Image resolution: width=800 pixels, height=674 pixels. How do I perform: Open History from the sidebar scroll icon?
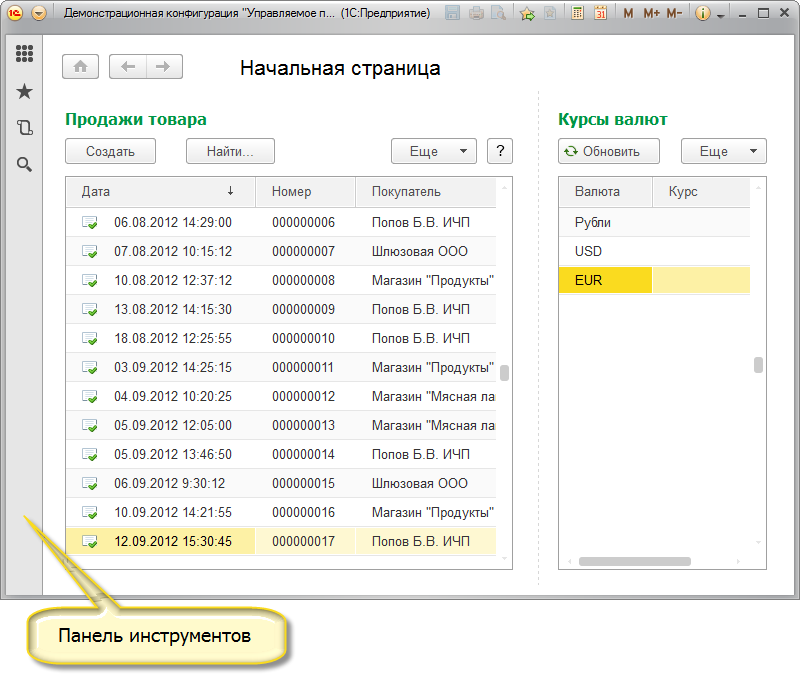(x=24, y=128)
